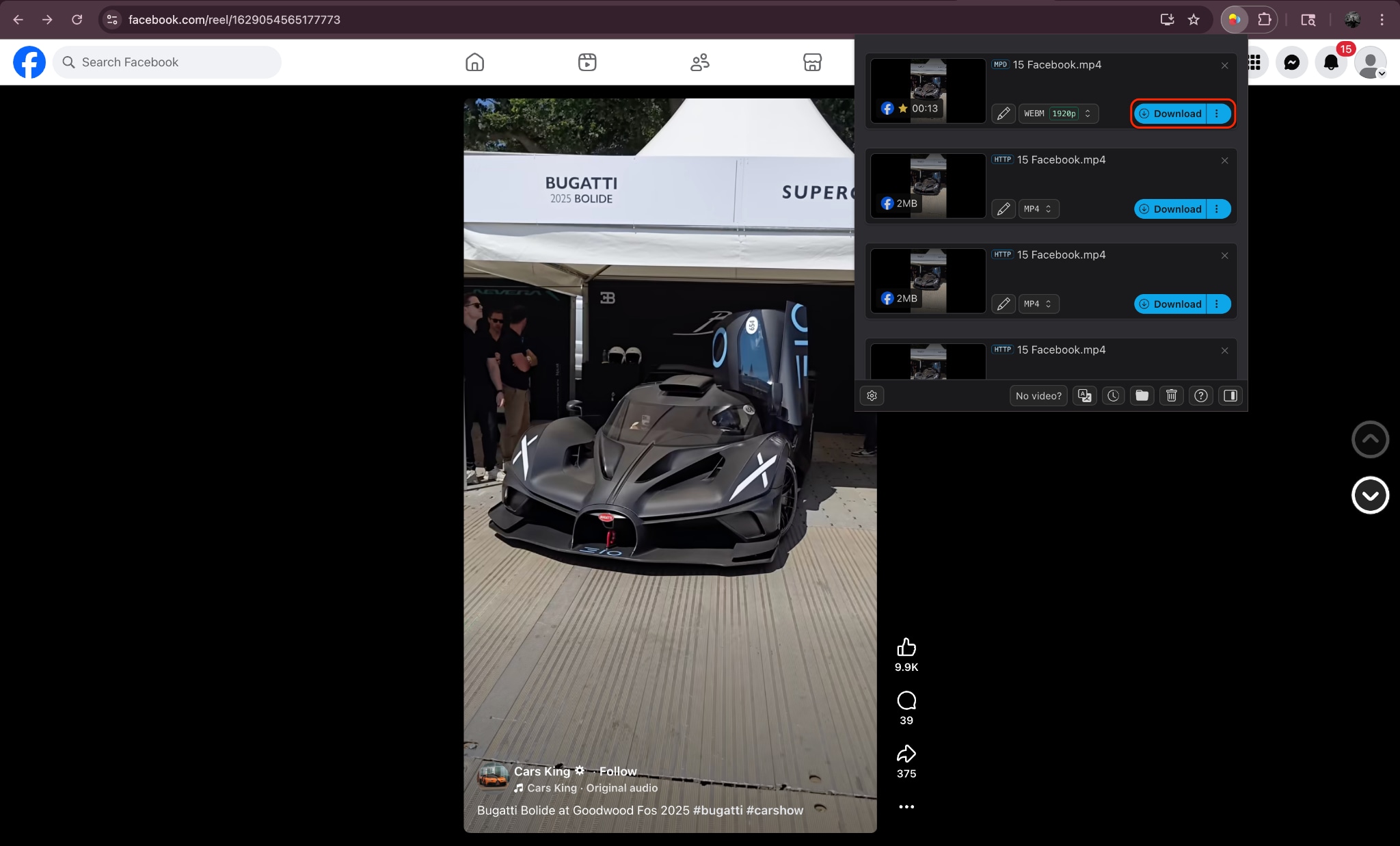The width and height of the screenshot is (1400, 846).
Task: Click the 'No video?' button
Action: 1038,395
